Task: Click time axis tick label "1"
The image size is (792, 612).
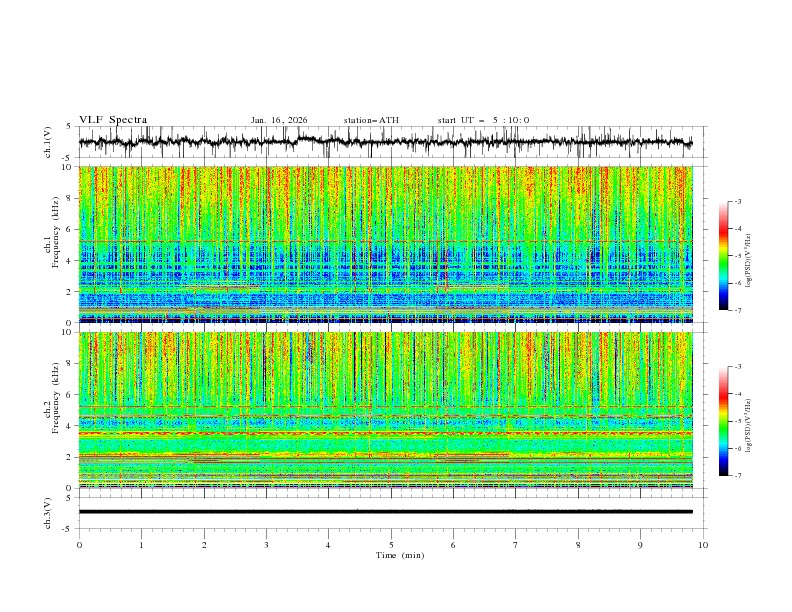Action: click(141, 545)
